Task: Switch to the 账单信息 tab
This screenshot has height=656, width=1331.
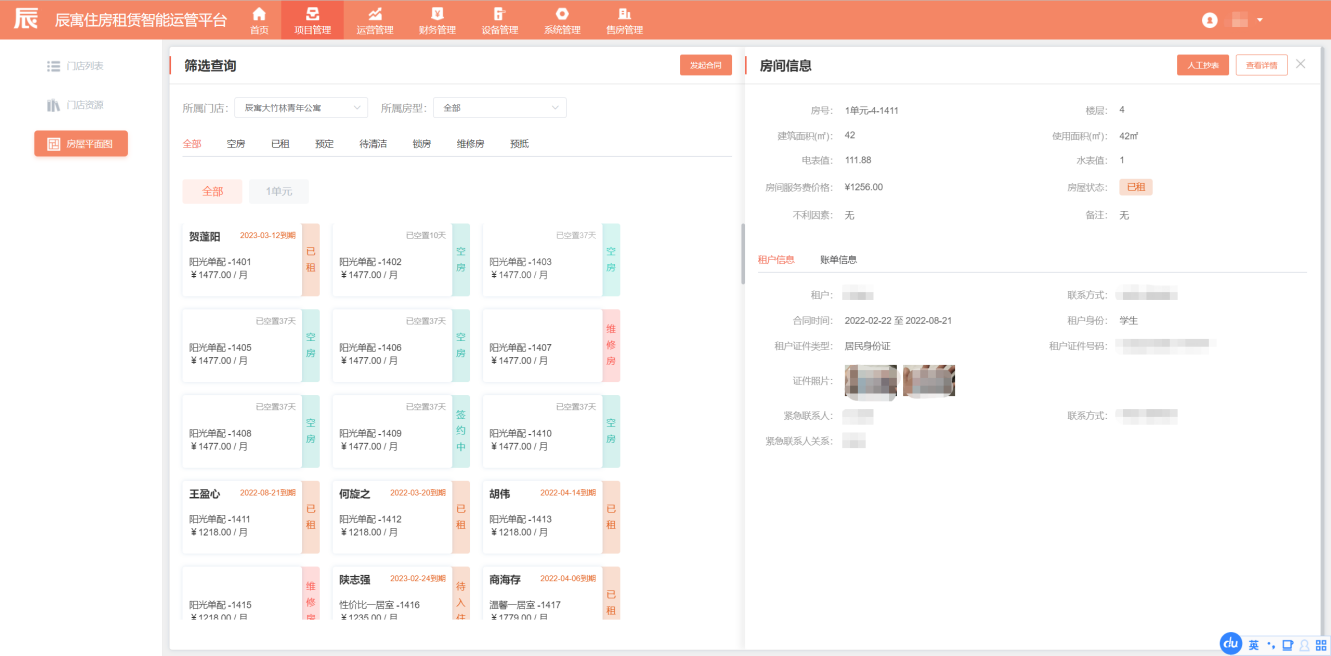Action: (x=838, y=260)
